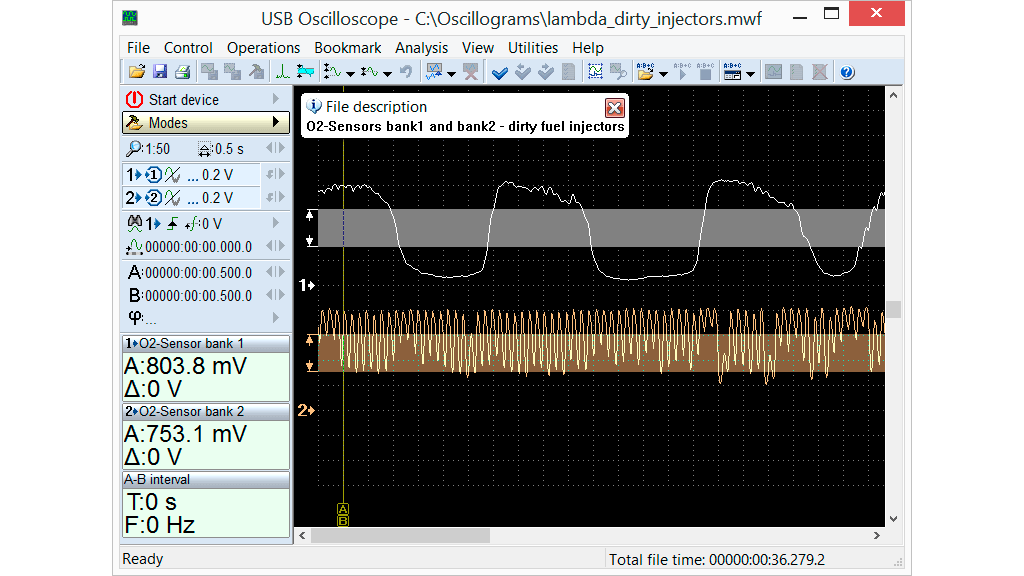The image size is (1024, 576).
Task: Click the hammer tool toolbar icon
Action: pos(256,72)
